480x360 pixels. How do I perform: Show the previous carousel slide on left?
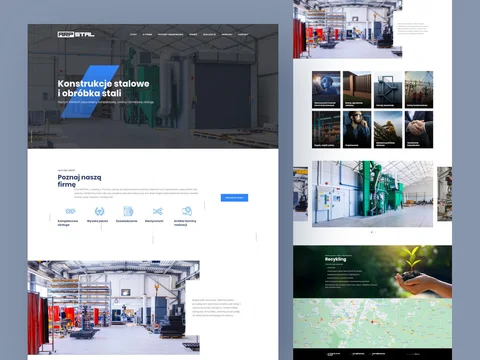point(300,194)
